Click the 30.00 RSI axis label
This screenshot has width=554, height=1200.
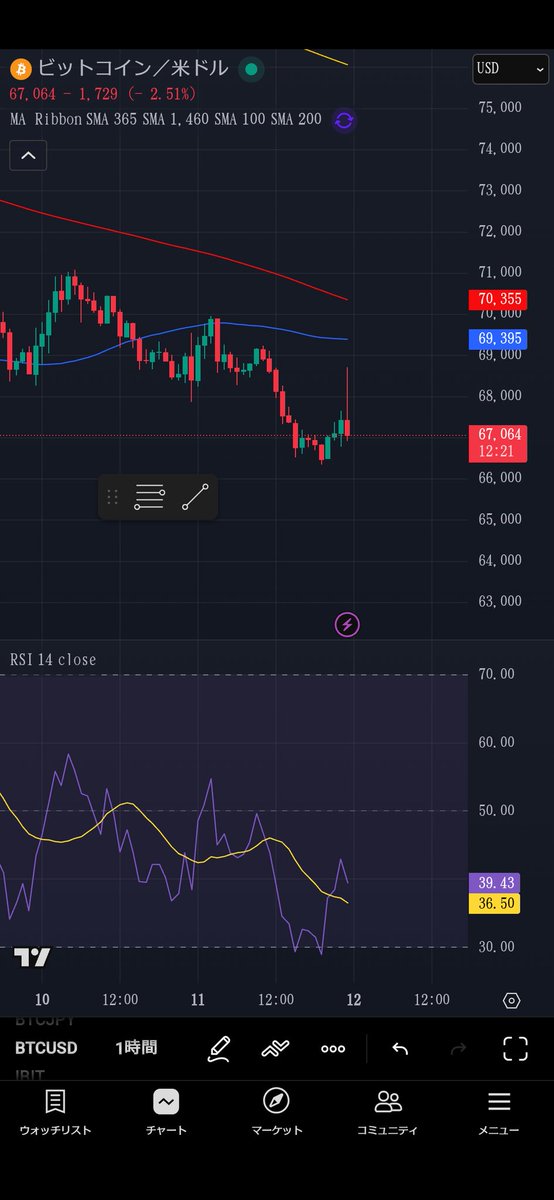coord(496,946)
